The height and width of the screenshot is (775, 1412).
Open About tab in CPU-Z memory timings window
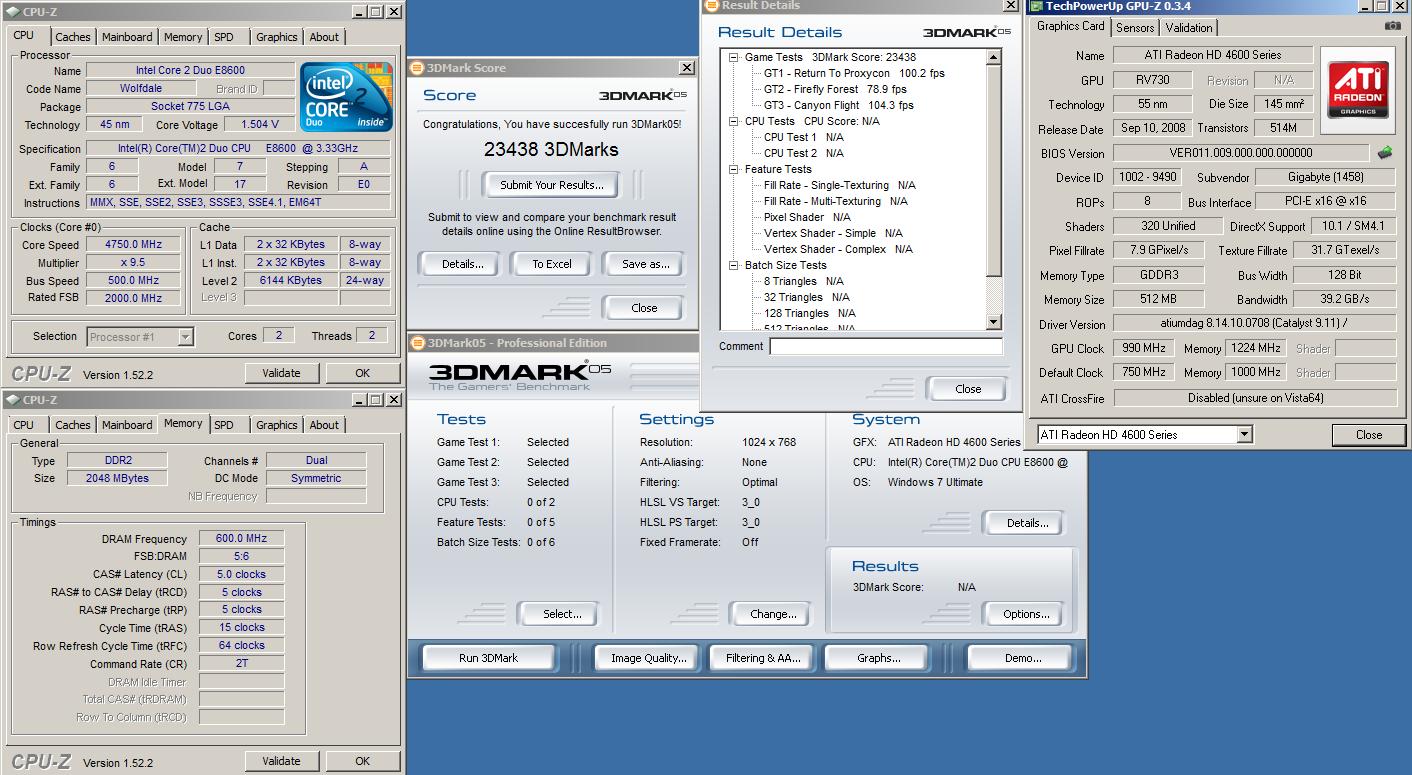tap(324, 425)
